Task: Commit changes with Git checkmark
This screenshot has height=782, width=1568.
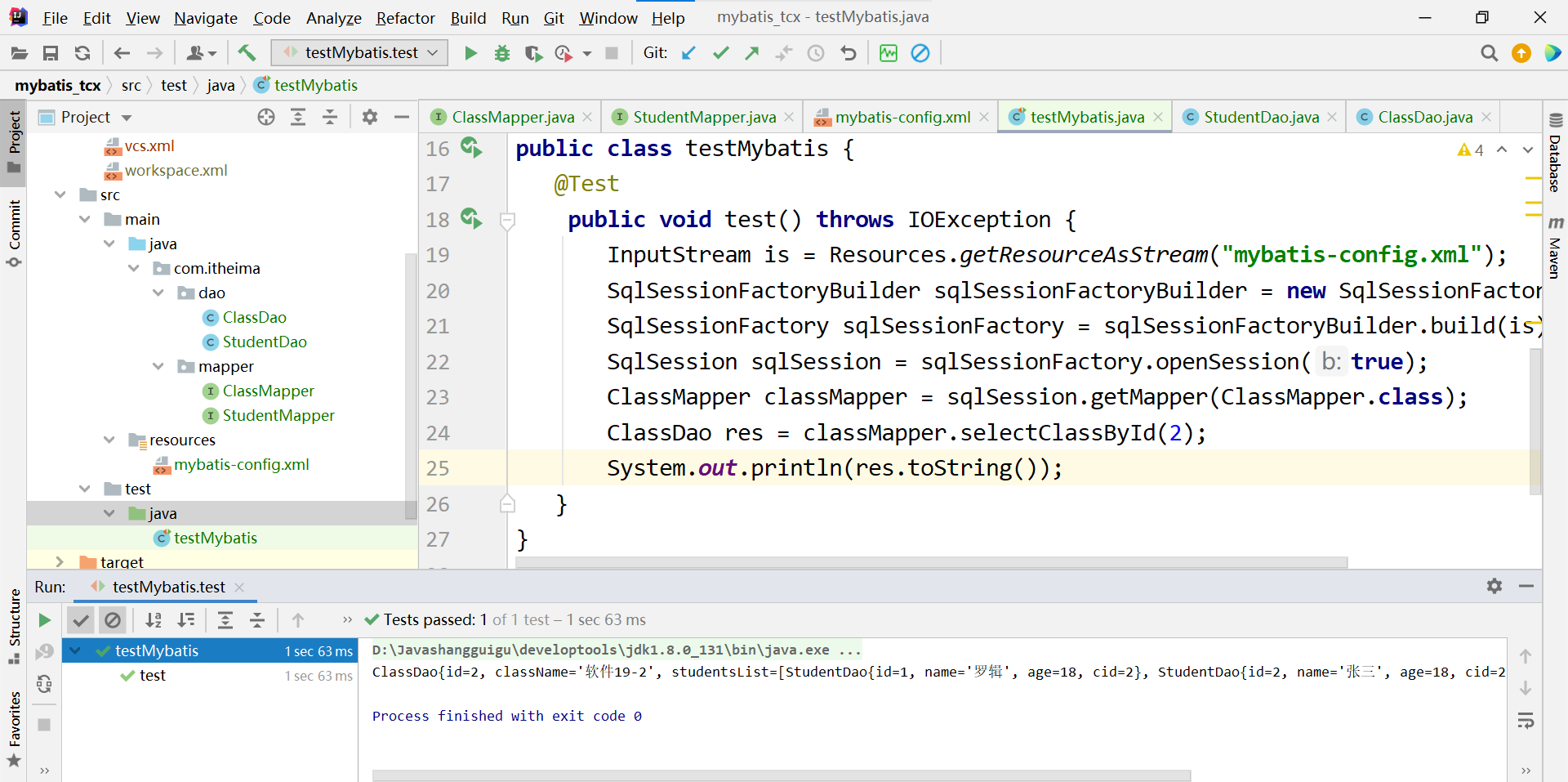Action: (x=720, y=53)
